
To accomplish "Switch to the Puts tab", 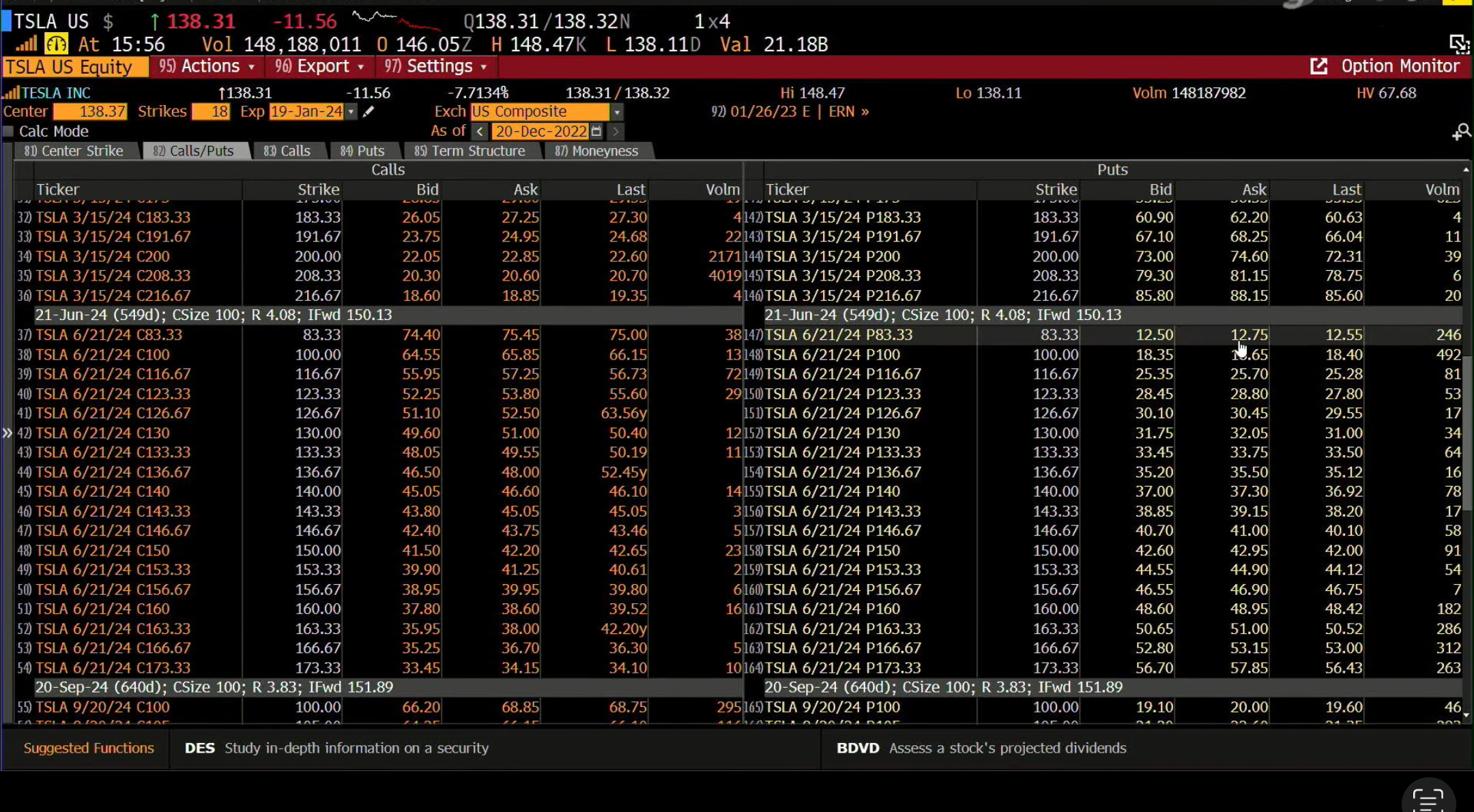I will coord(363,151).
